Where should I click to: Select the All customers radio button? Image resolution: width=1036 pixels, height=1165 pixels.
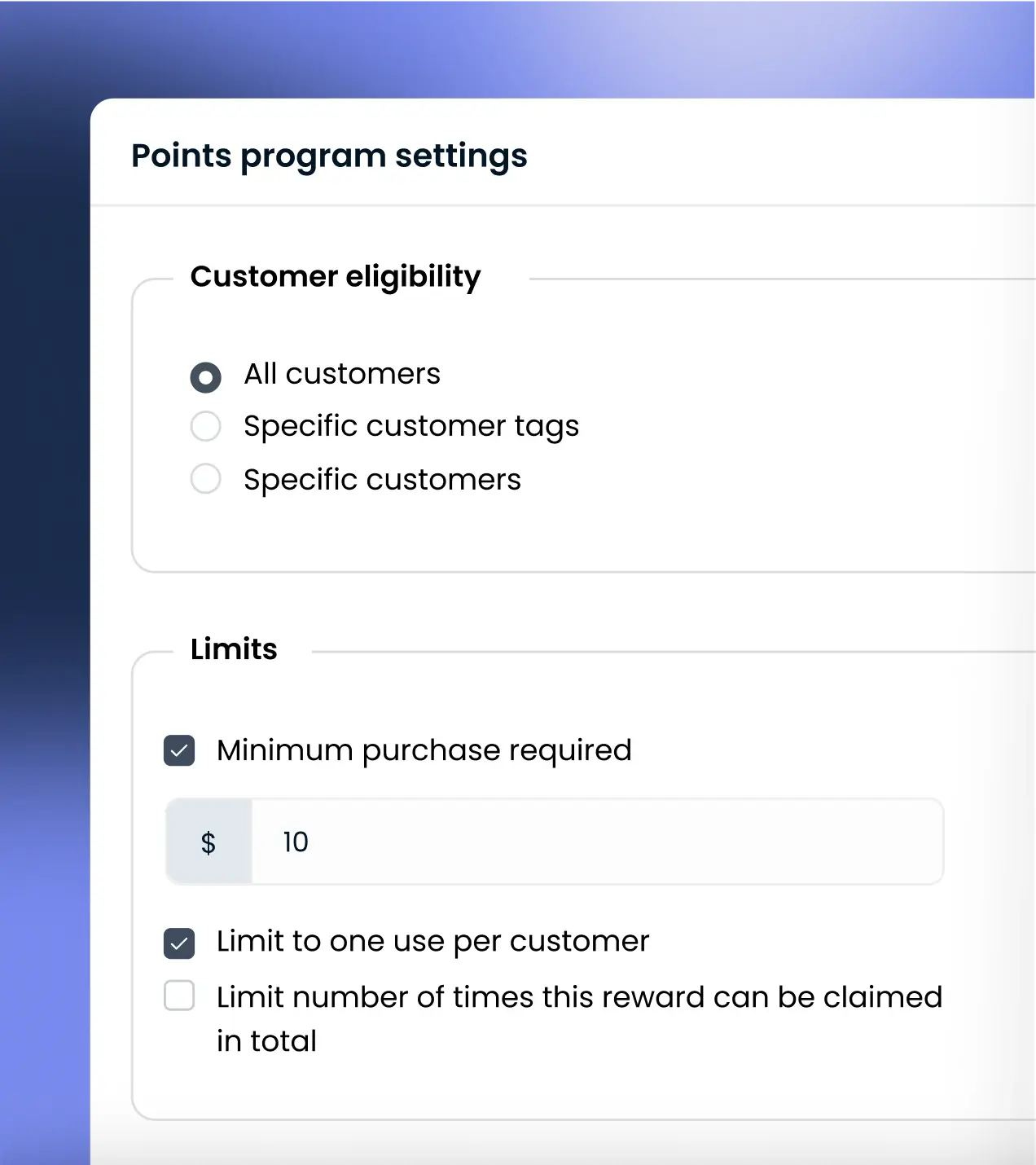(x=205, y=377)
